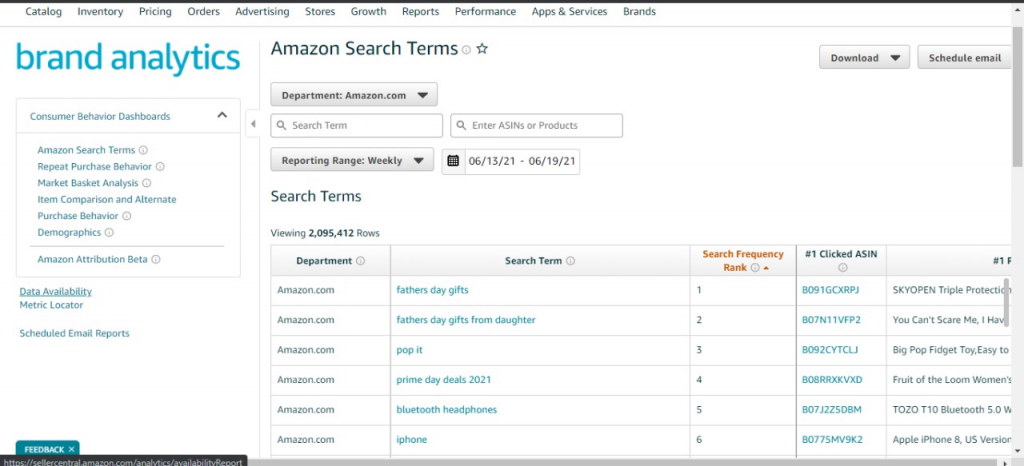
Task: Open the Apps & Services menu
Action: [x=569, y=11]
